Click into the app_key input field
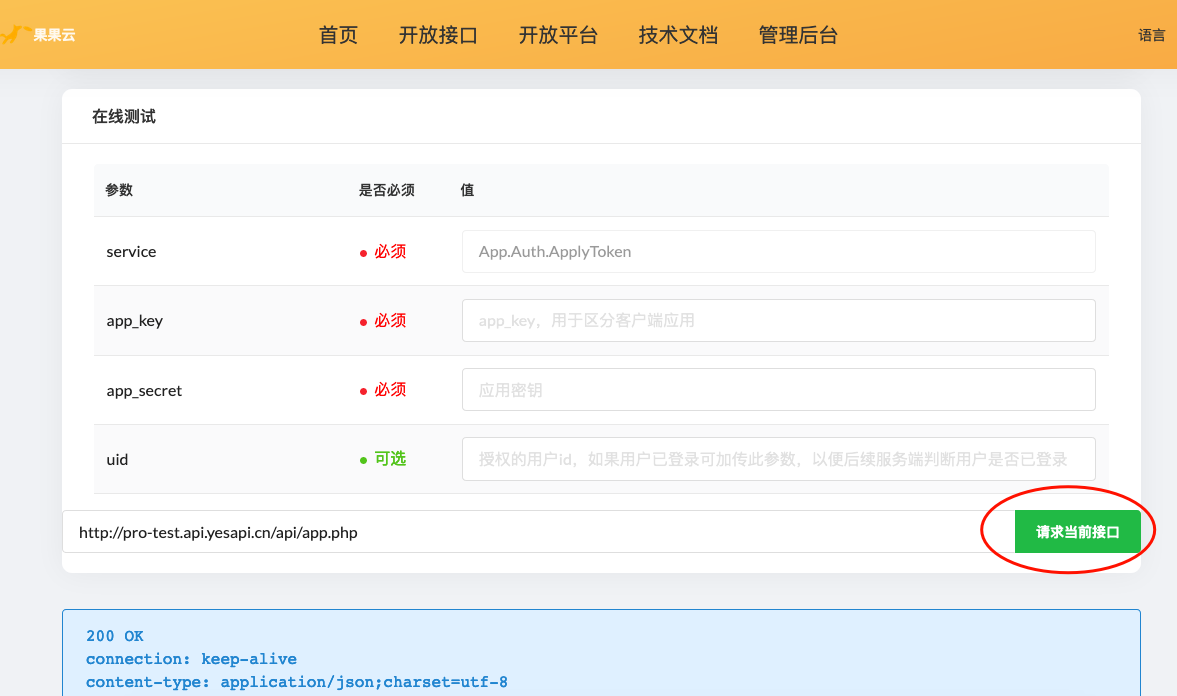 (778, 321)
